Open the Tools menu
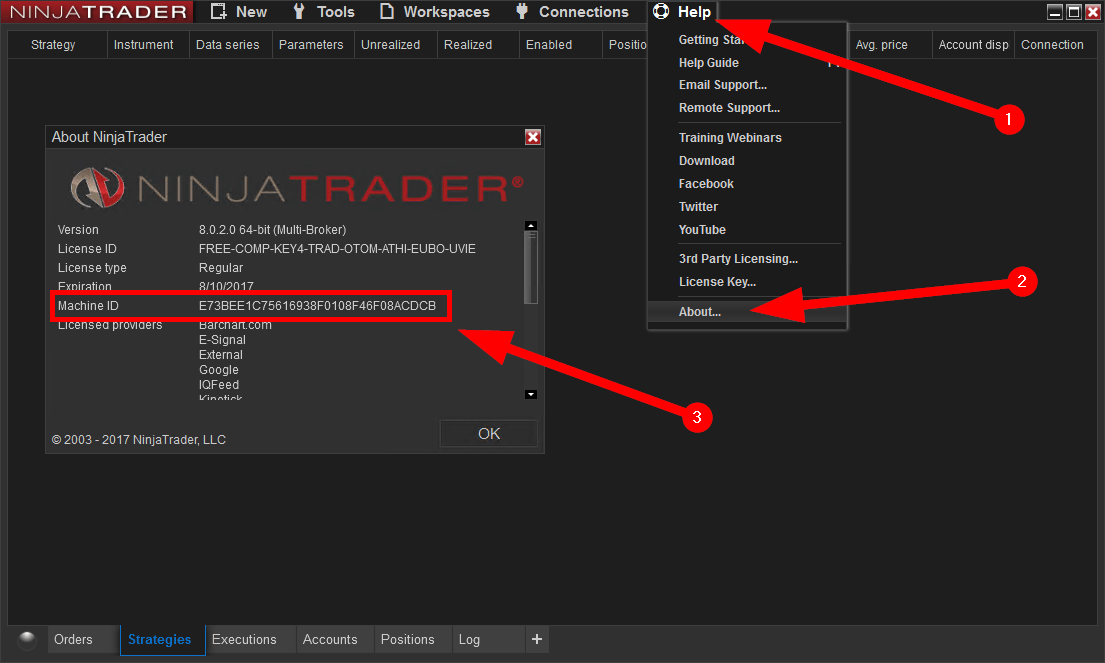The height and width of the screenshot is (663, 1105). point(324,12)
